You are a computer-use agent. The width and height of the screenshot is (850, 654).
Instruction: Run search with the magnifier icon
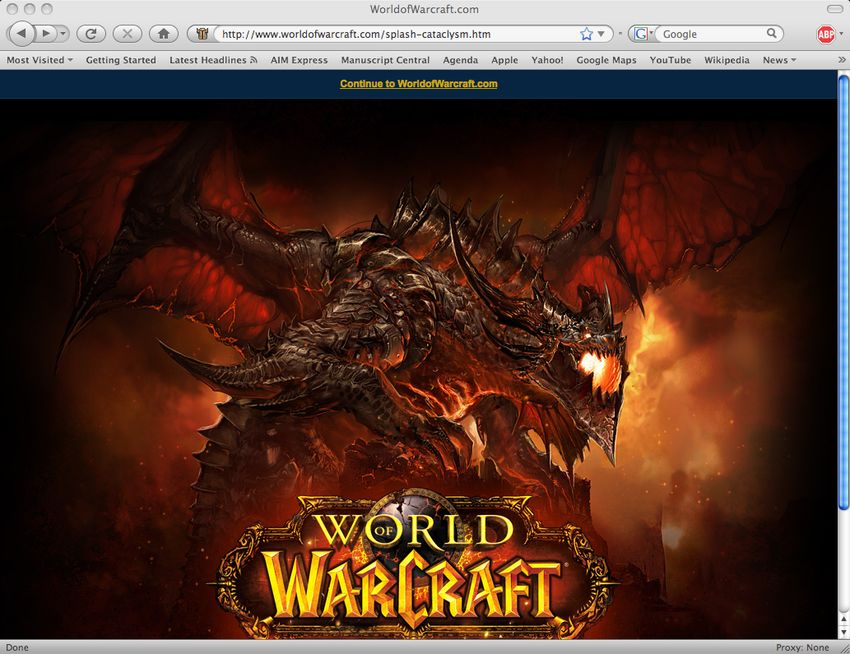772,34
